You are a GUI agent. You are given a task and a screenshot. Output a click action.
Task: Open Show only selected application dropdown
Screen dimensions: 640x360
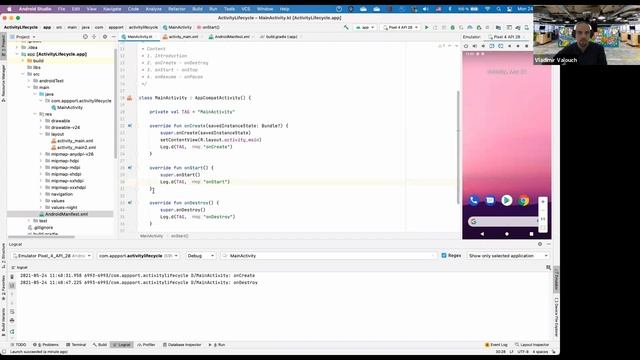[x=508, y=256]
